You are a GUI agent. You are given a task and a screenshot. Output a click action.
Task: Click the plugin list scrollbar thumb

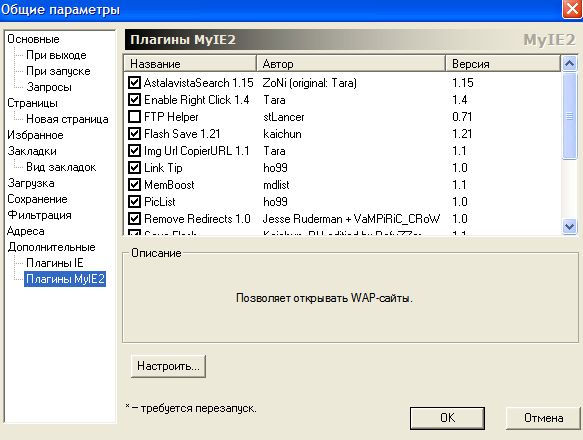570,116
